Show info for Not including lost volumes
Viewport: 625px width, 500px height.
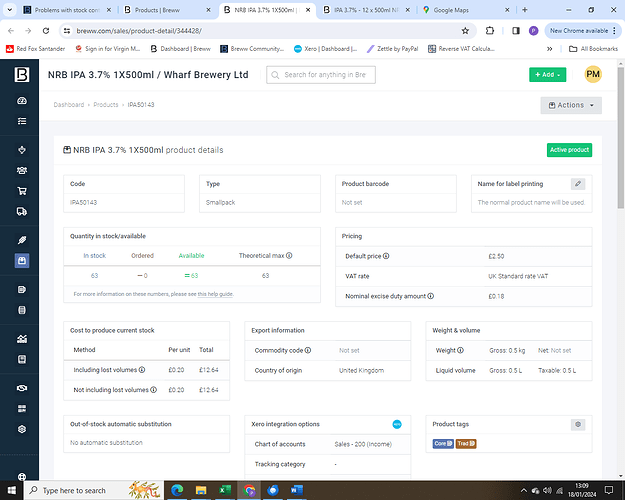153,390
